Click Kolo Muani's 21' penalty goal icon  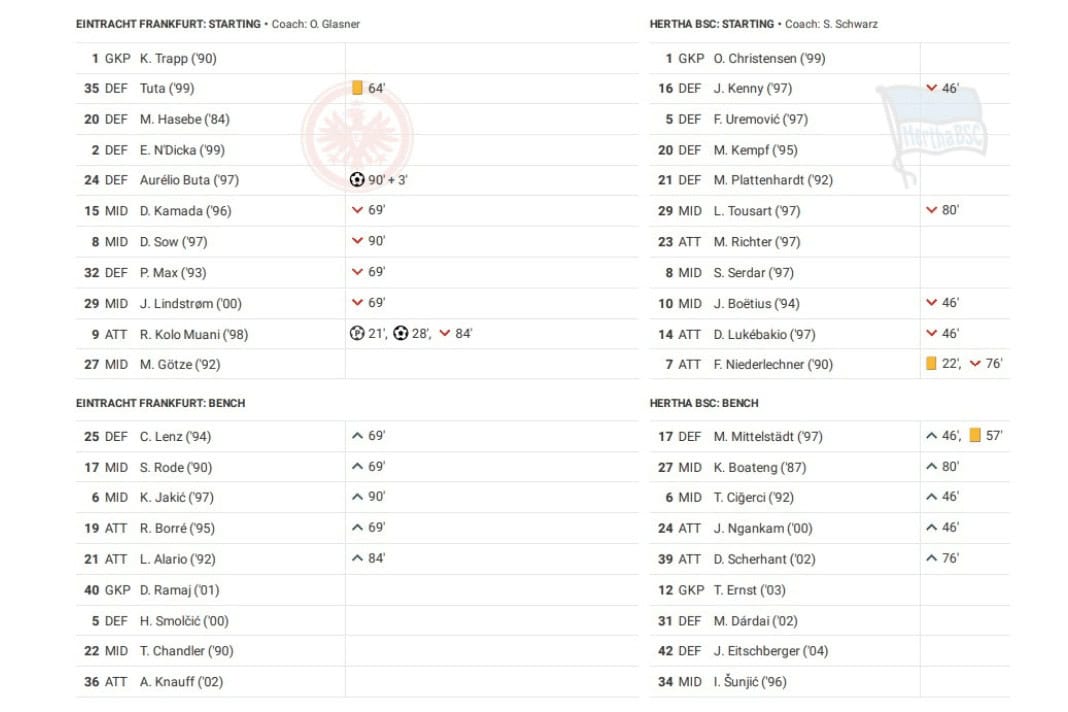tap(357, 334)
